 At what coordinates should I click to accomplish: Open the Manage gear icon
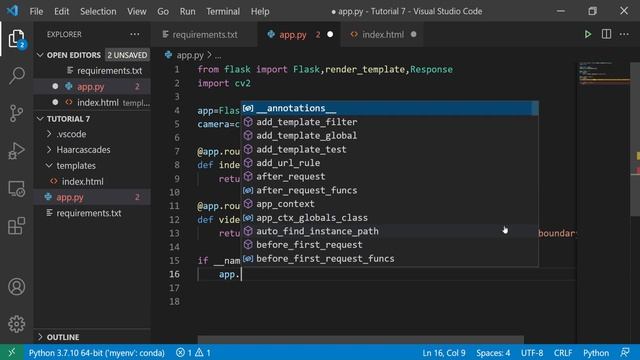point(16,324)
